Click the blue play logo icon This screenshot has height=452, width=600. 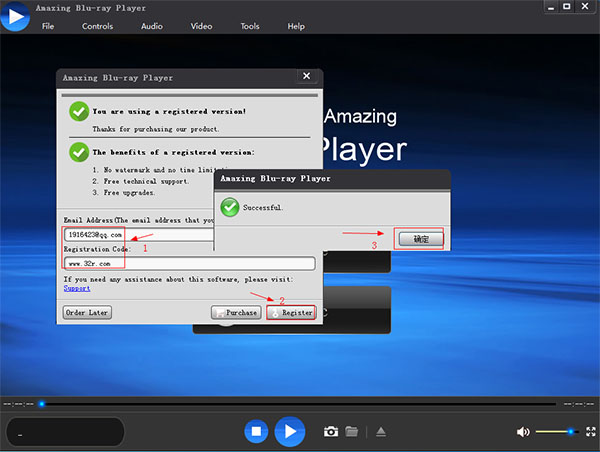tap(15, 16)
